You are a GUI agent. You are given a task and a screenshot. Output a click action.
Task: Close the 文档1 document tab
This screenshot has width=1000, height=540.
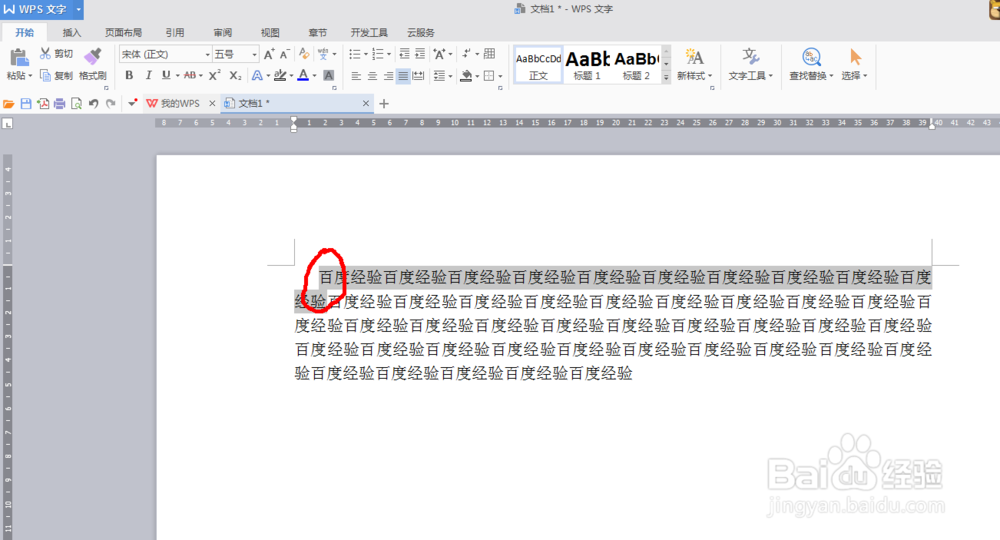tap(365, 103)
